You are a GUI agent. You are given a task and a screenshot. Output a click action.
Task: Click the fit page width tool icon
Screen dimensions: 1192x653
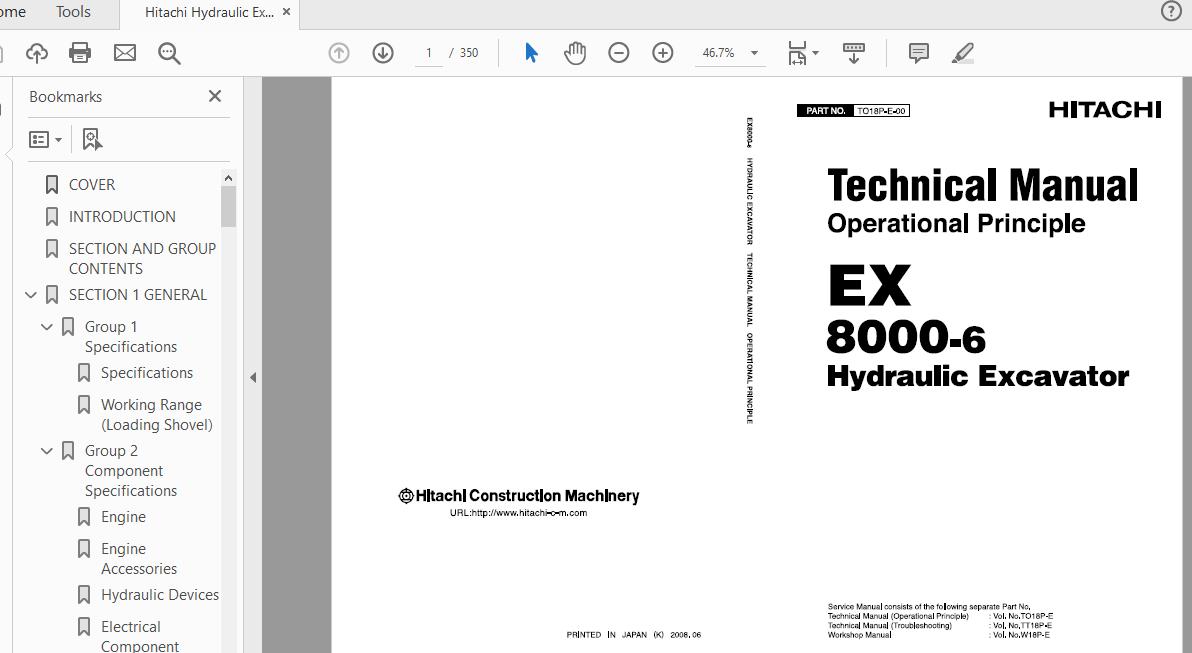[797, 53]
